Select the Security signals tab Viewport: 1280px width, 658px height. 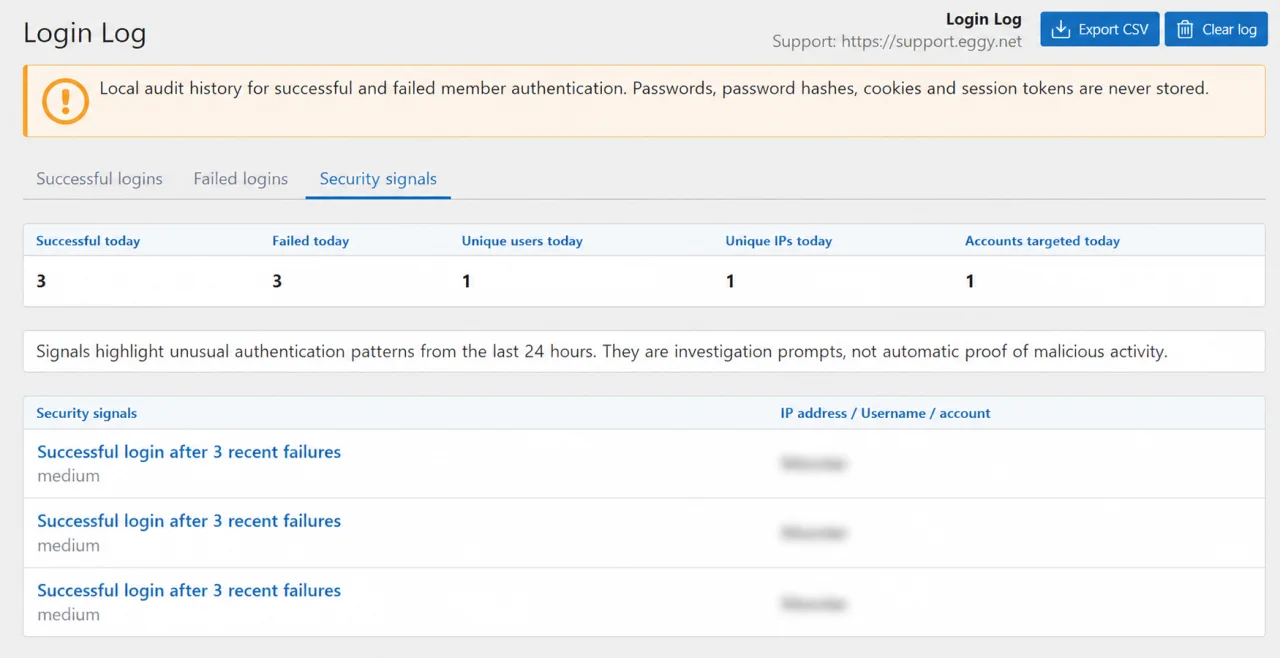coord(378,179)
